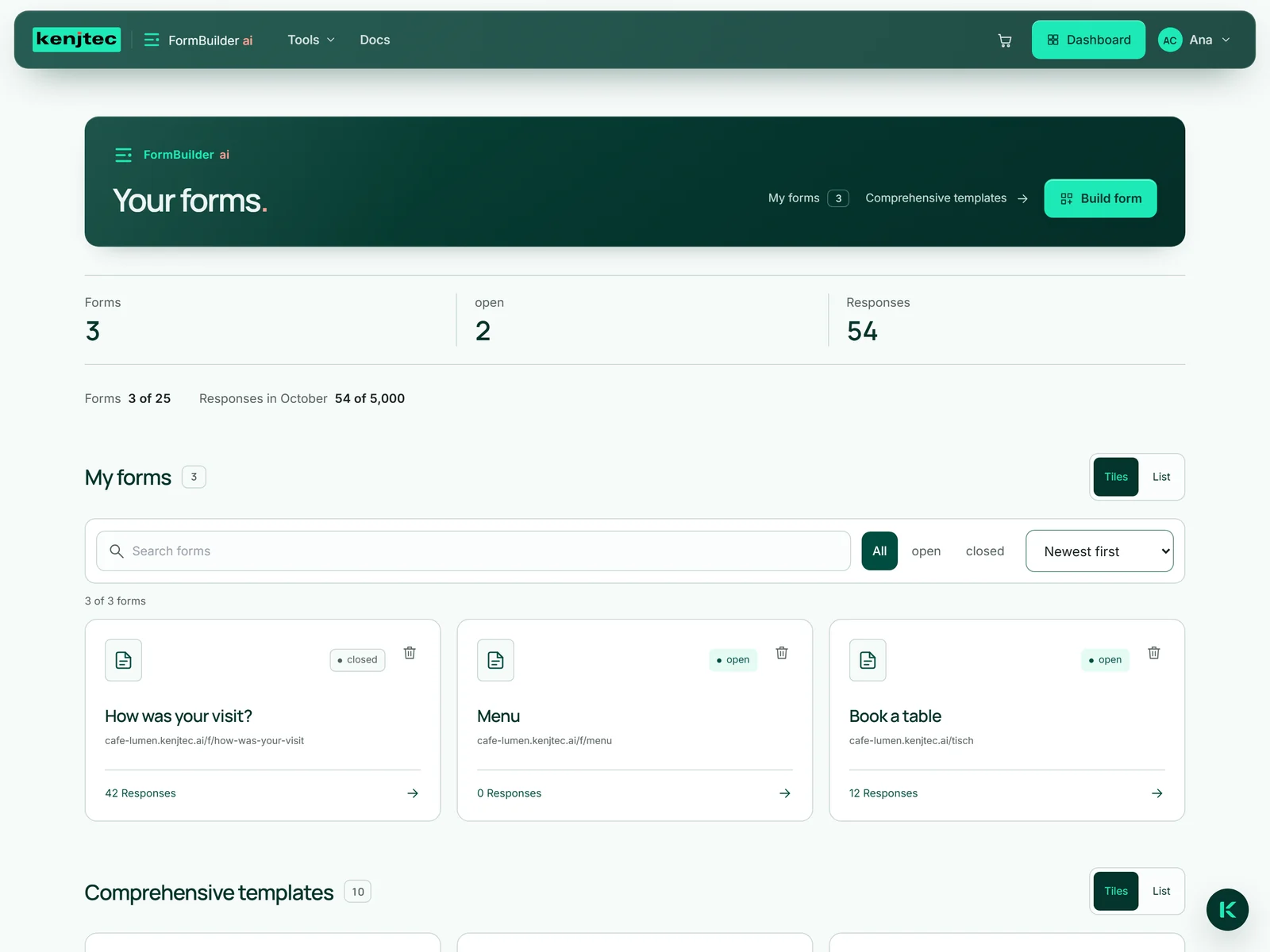Open the Newest first sort dropdown

[1099, 551]
